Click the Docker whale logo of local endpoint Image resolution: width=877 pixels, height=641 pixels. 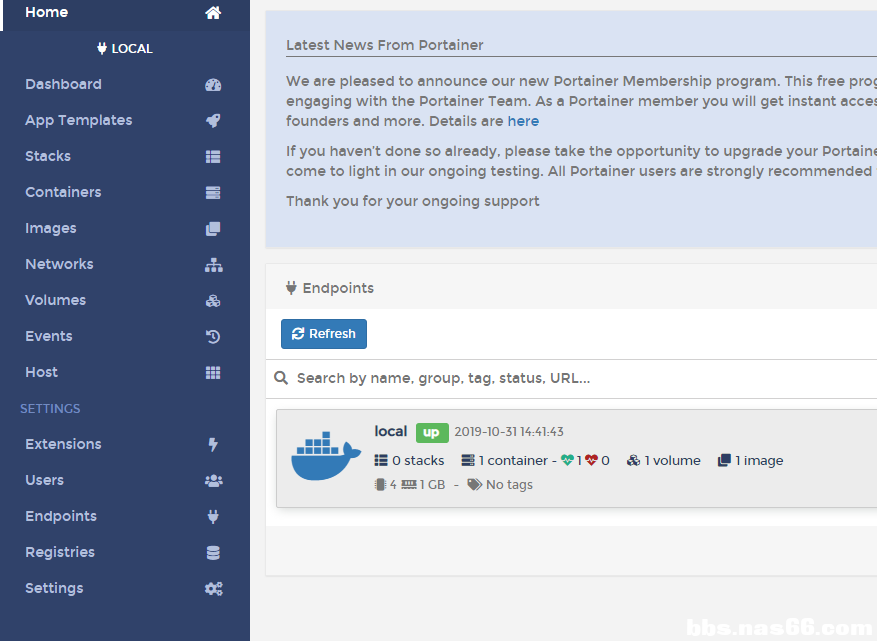coord(326,456)
